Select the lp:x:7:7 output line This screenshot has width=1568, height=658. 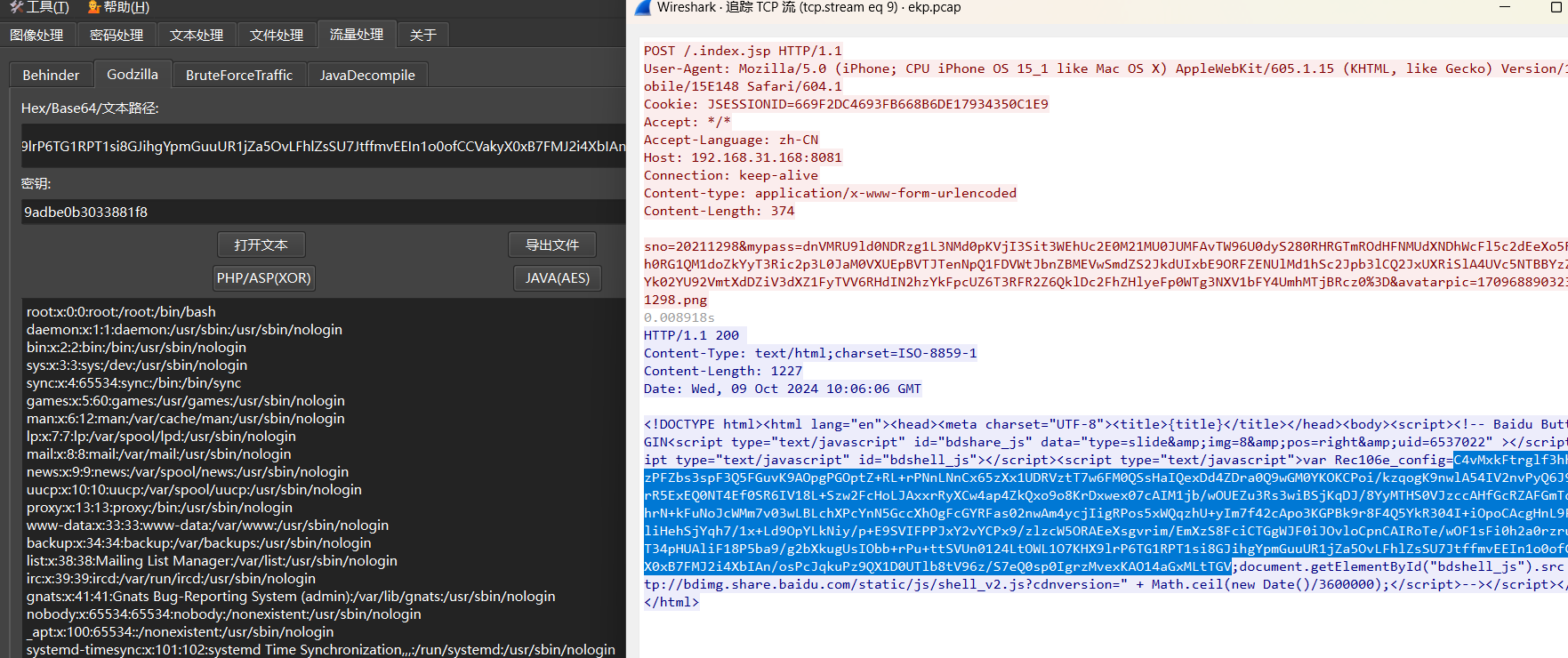[x=161, y=436]
